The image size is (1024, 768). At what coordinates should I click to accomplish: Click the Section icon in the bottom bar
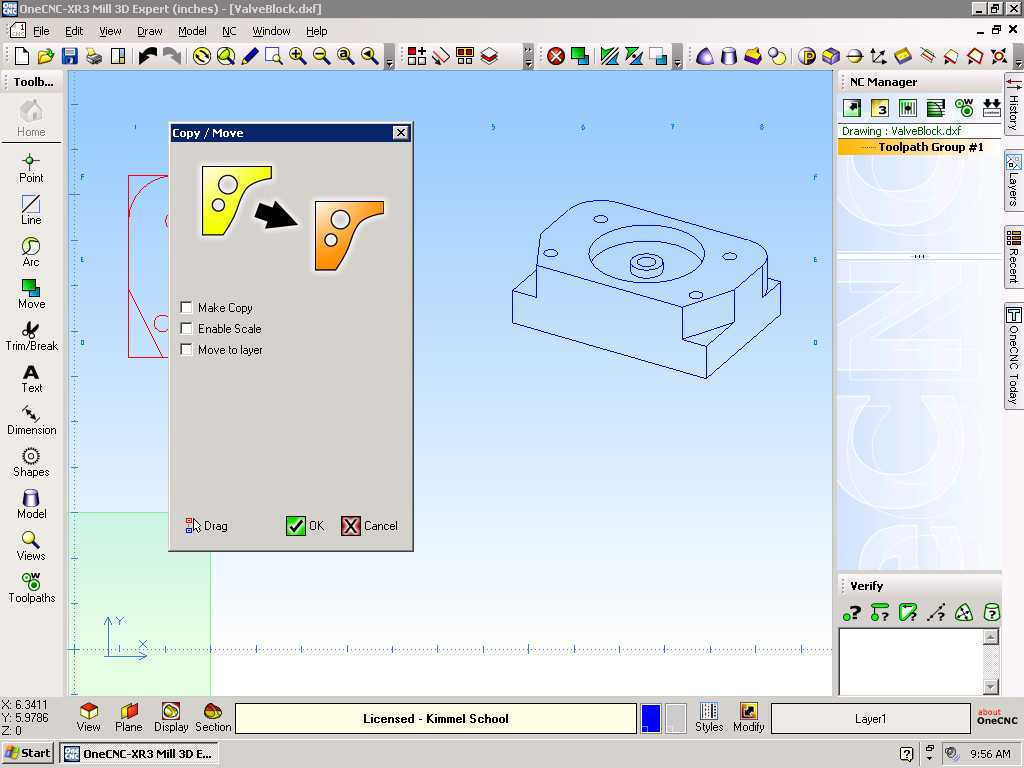point(213,717)
